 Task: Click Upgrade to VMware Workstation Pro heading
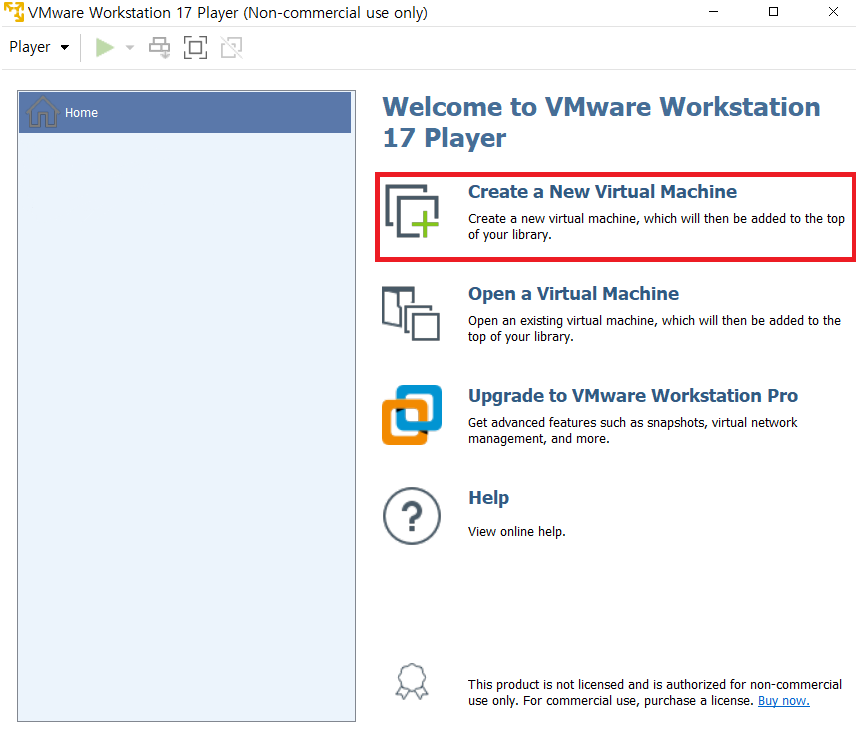tap(633, 396)
